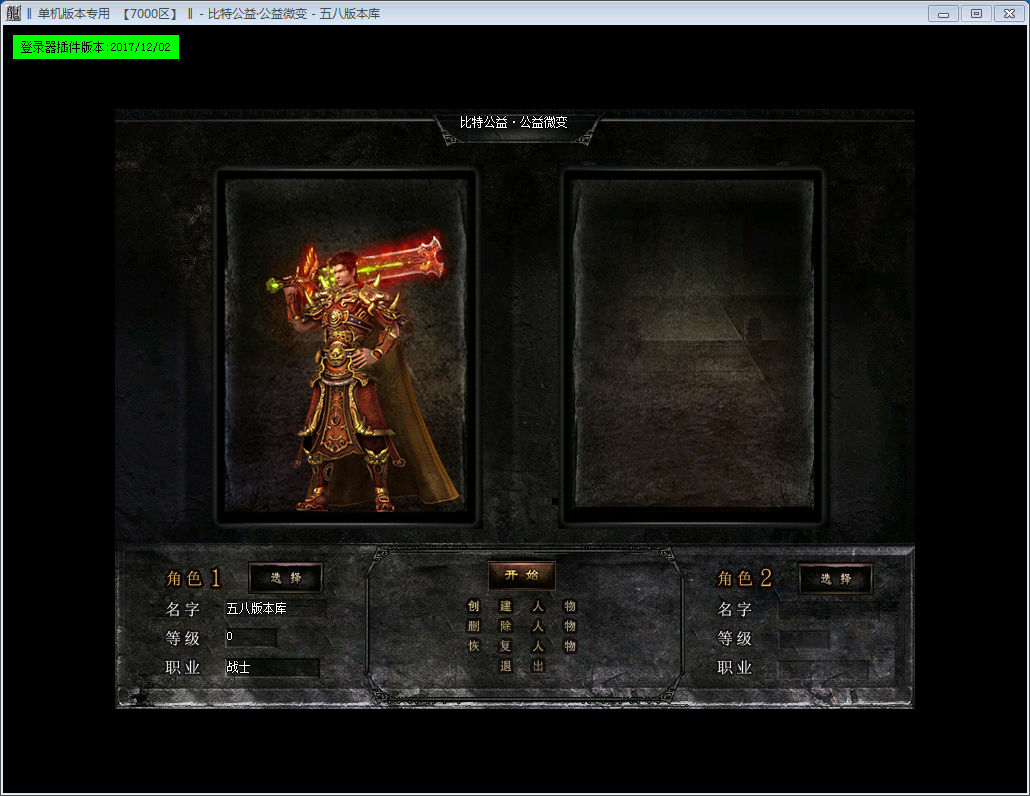The width and height of the screenshot is (1030, 796).
Task: Click the empty 职业 field of 角色 2
Action: pyautogui.click(x=823, y=669)
